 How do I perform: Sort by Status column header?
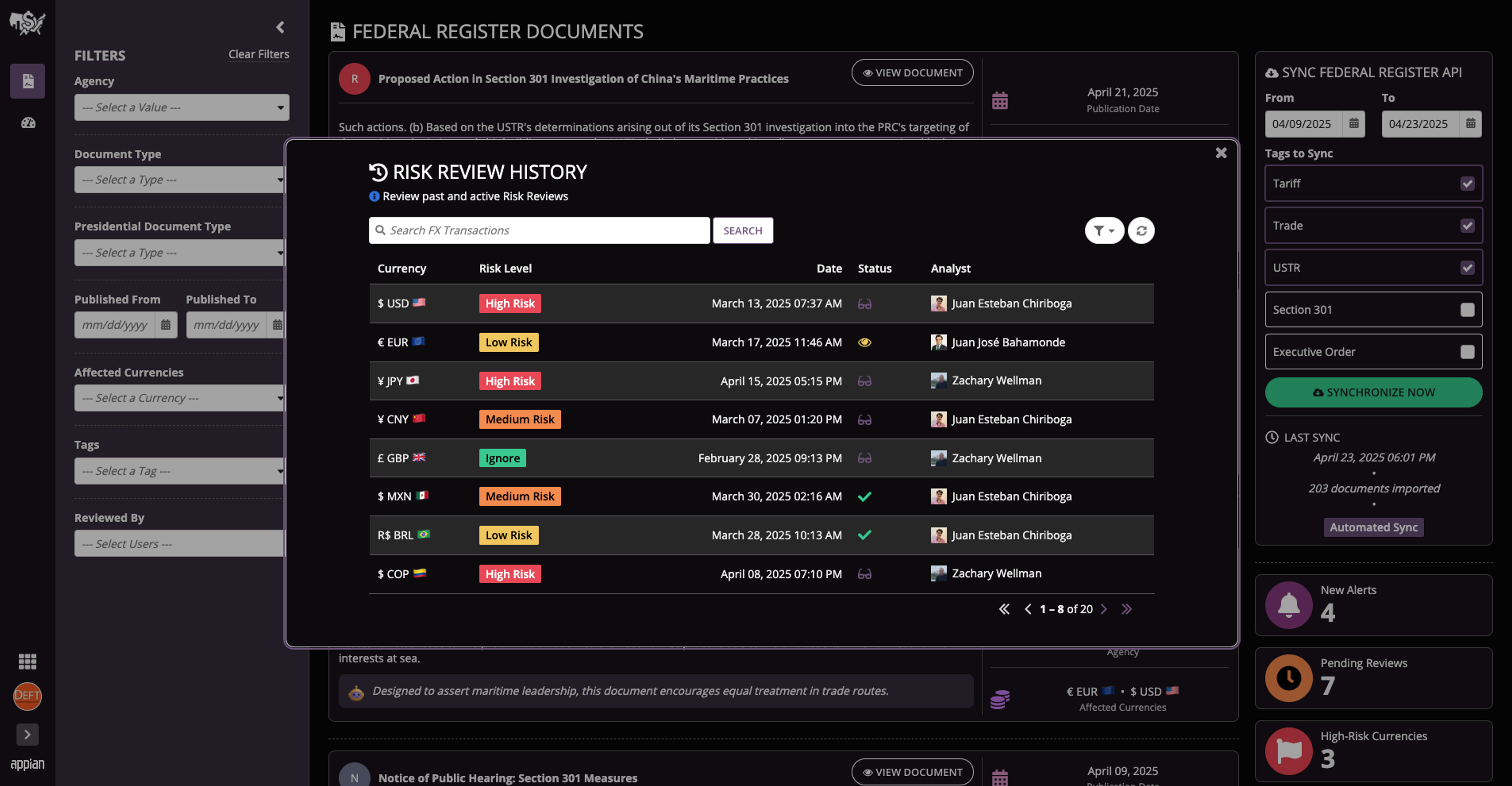[874, 268]
